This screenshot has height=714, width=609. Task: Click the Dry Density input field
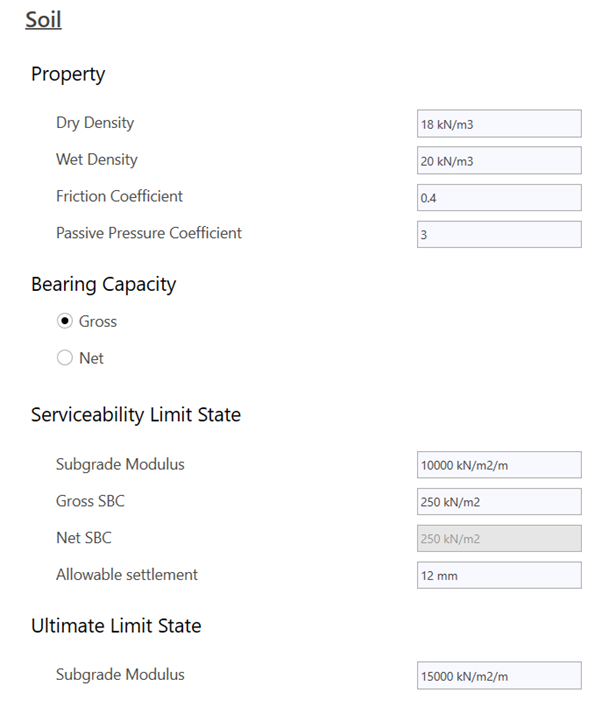[499, 124]
